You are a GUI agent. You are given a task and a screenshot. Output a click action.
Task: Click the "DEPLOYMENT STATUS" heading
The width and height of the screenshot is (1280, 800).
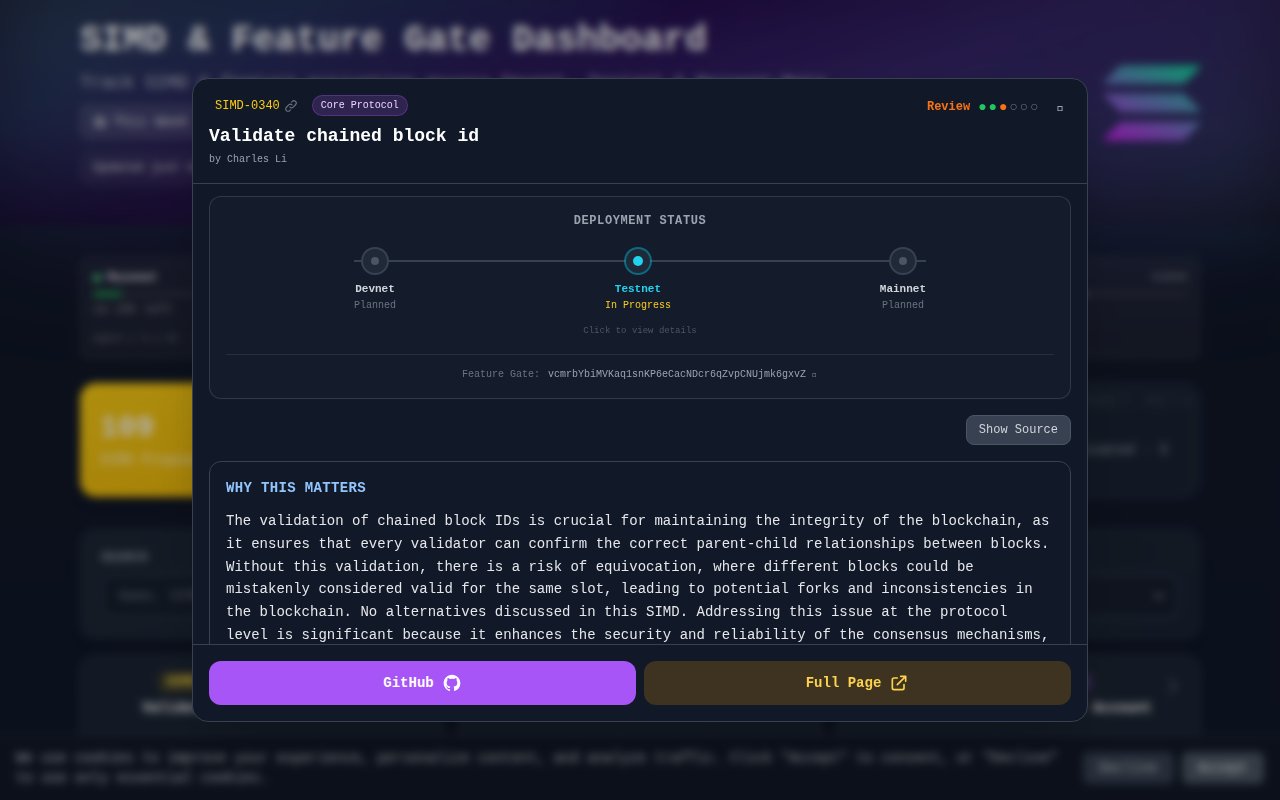pyautogui.click(x=640, y=221)
